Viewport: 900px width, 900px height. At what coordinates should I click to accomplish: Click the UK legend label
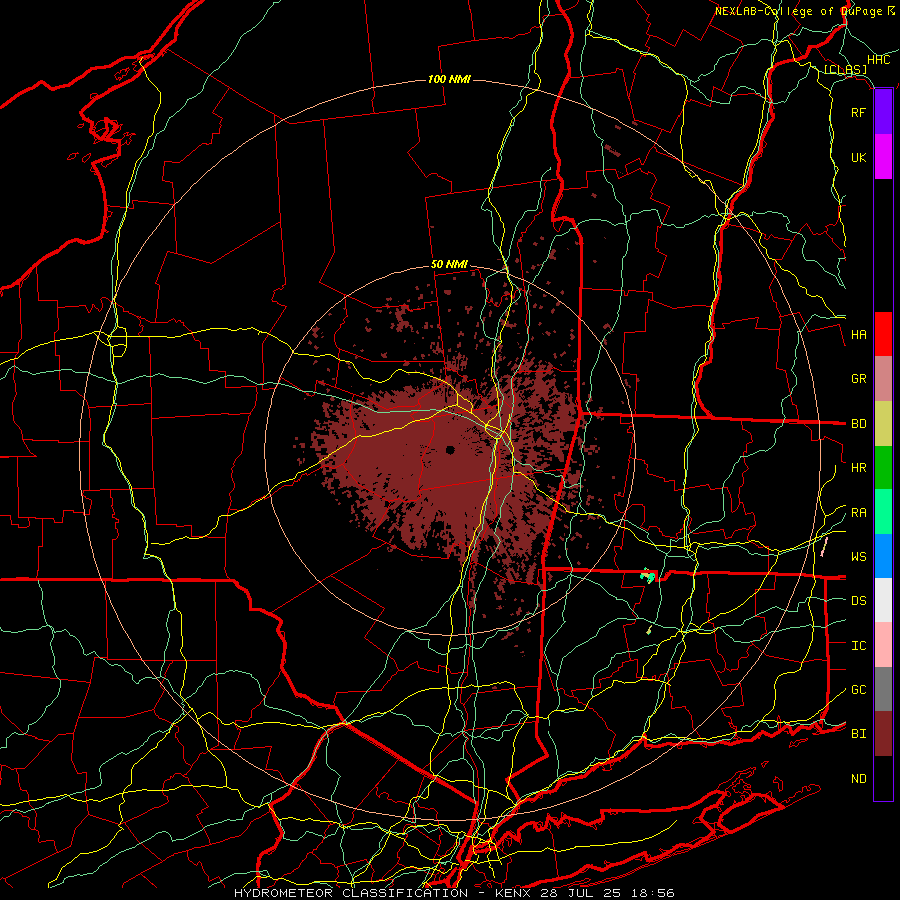[858, 157]
